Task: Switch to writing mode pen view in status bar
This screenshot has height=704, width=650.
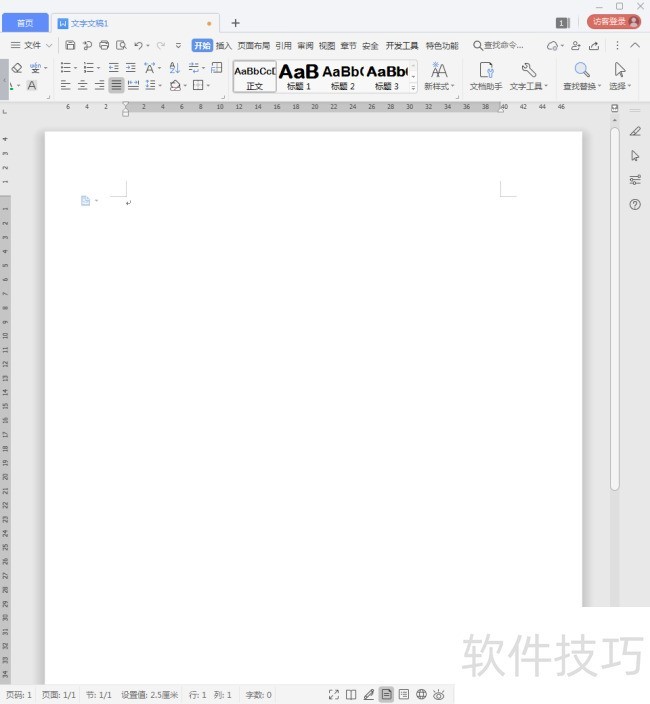Action: 369,695
